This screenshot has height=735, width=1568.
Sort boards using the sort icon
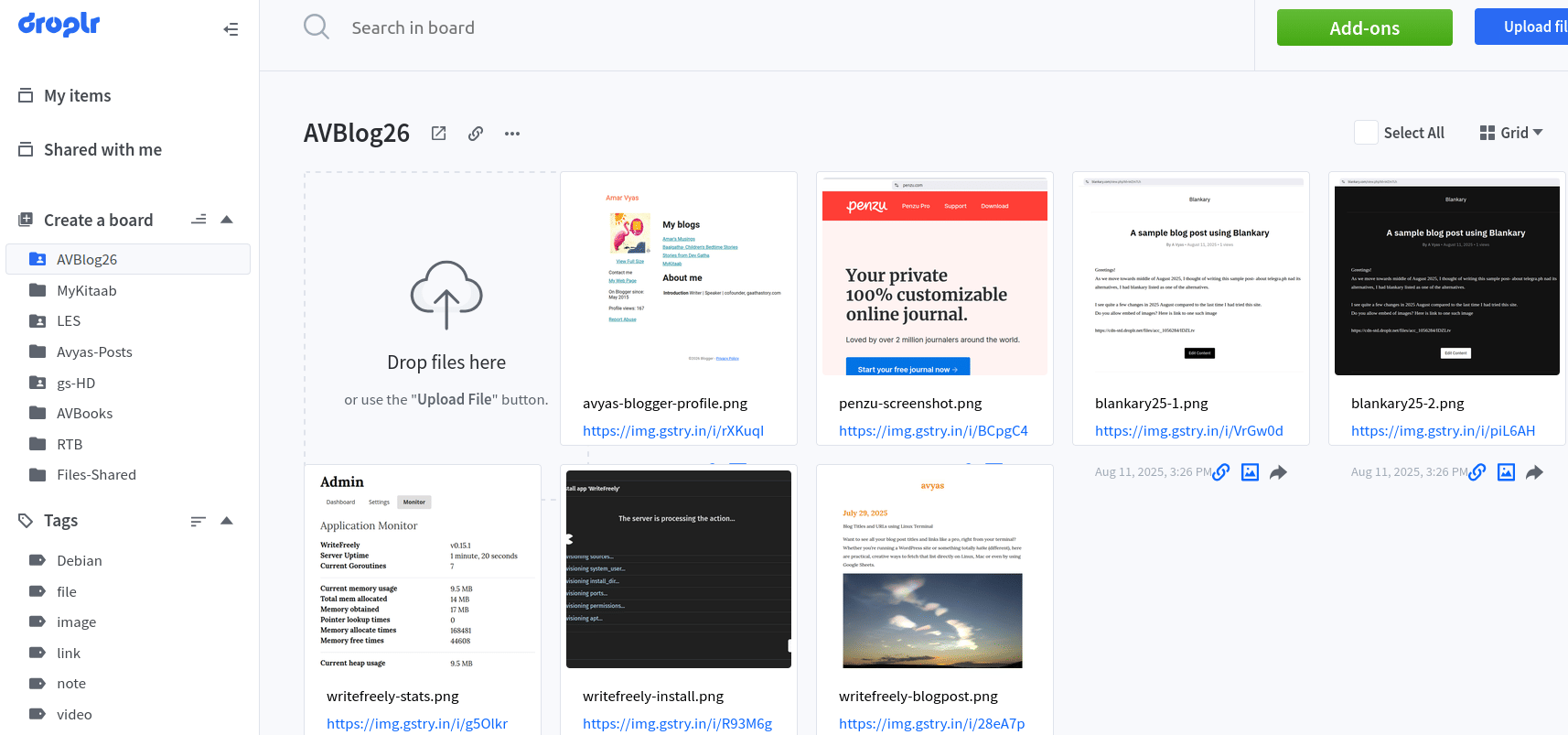199,220
